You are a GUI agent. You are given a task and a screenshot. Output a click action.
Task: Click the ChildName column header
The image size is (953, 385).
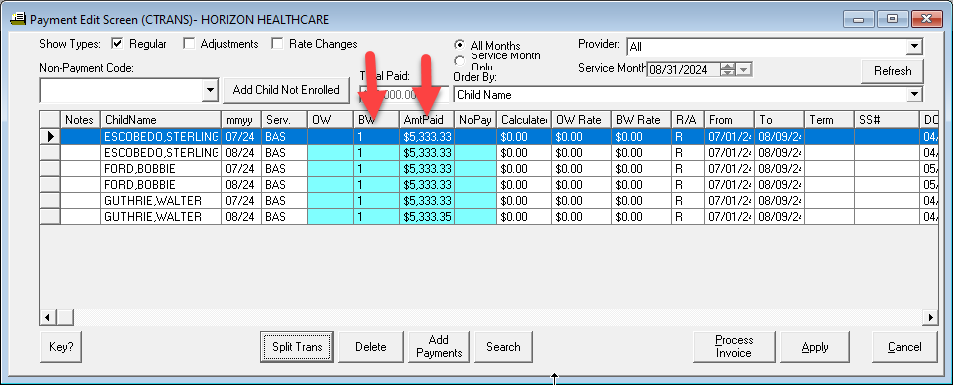coord(160,120)
